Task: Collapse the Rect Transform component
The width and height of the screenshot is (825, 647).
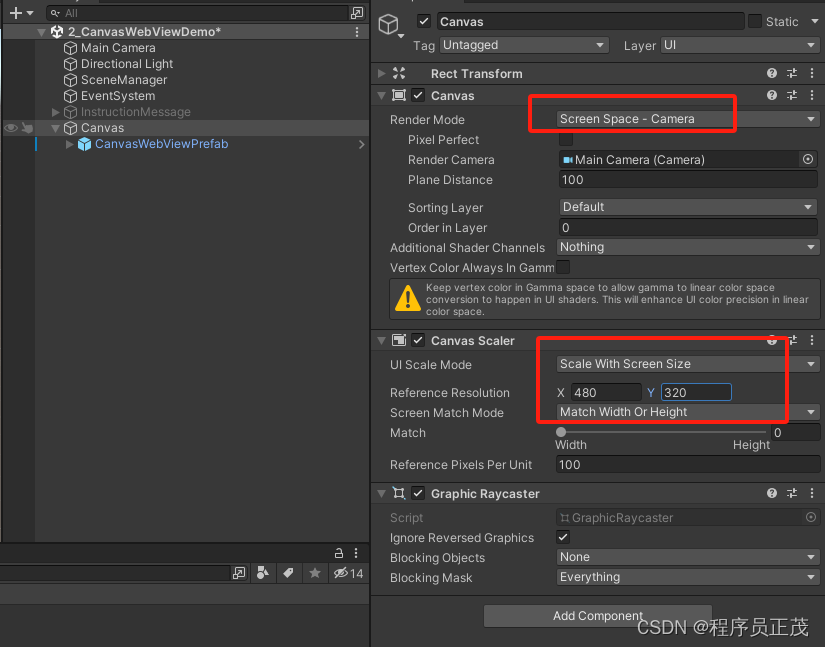Action: (380, 72)
